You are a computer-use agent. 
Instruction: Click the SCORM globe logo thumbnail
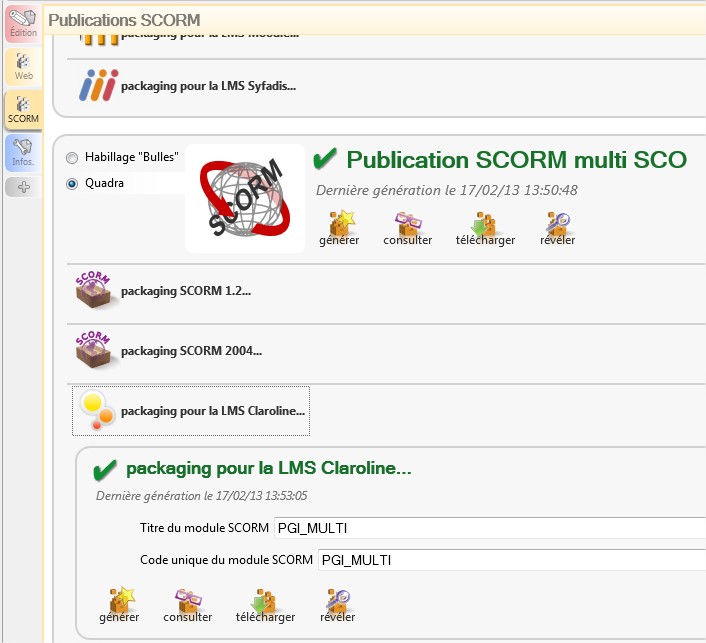click(245, 198)
